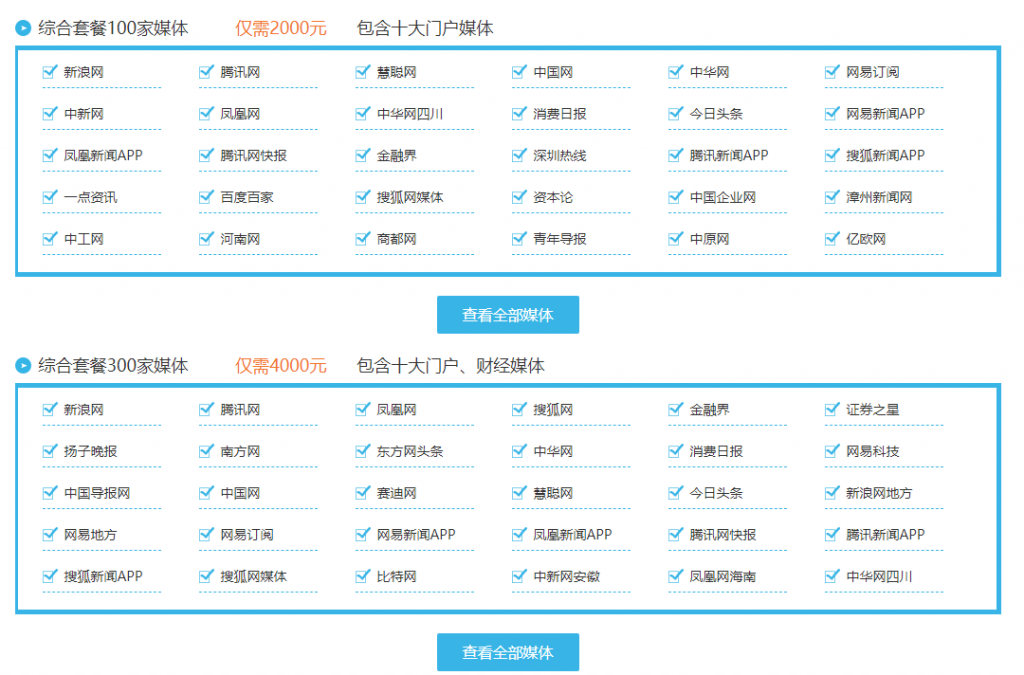This screenshot has height=675, width=1024.
Task: Click the 中原网 entry
Action: (x=709, y=240)
